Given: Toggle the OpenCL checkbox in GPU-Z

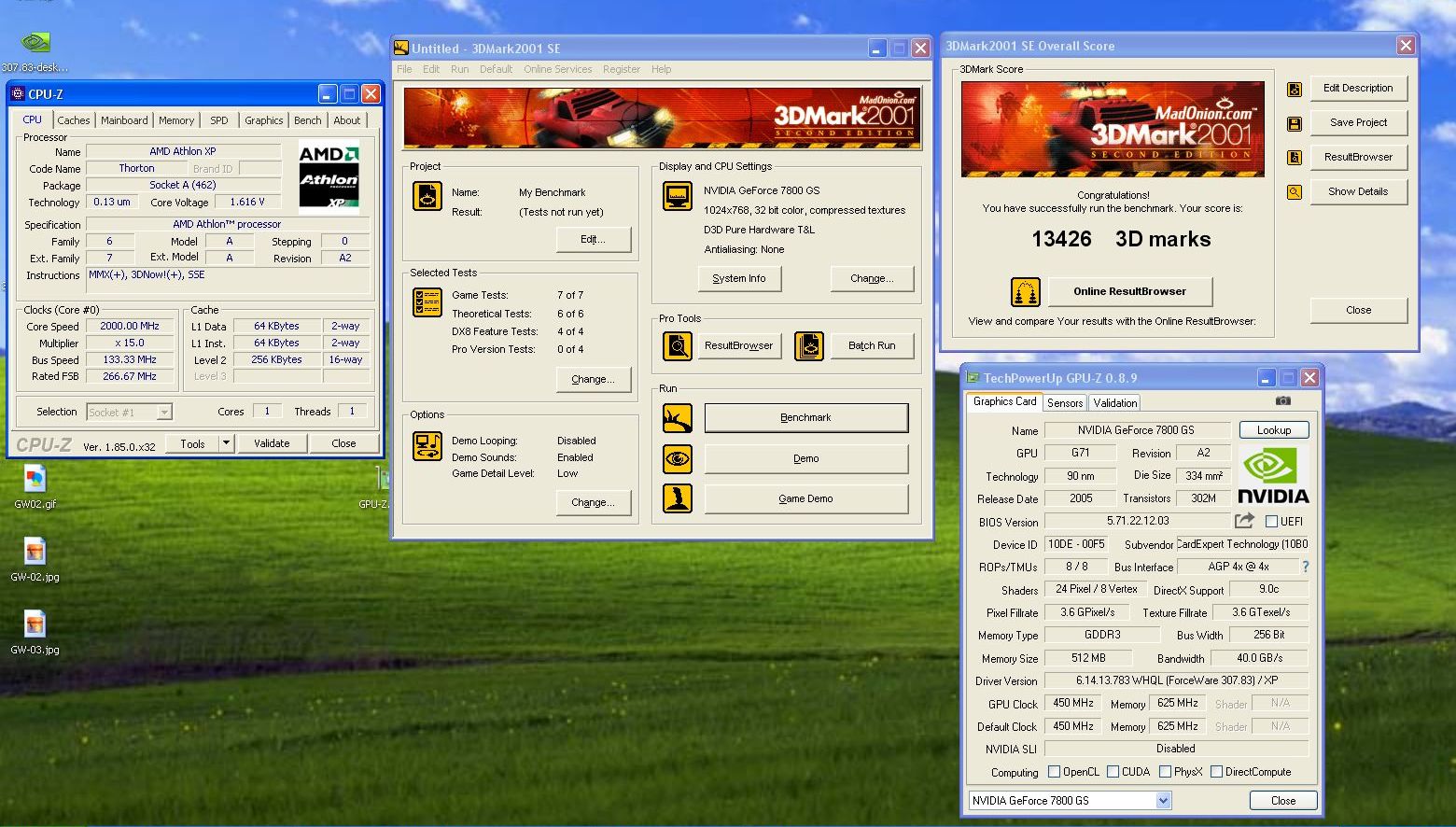Looking at the screenshot, I should 1054,772.
